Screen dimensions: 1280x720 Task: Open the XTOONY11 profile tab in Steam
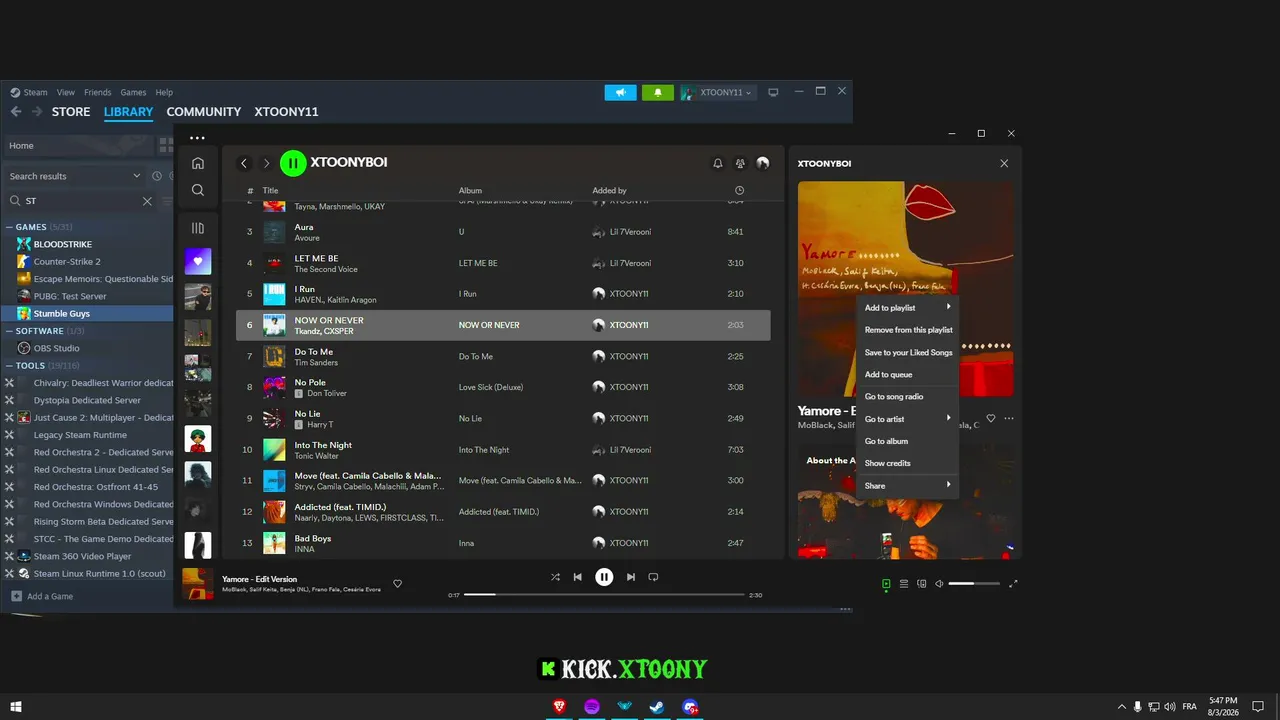[x=286, y=112]
